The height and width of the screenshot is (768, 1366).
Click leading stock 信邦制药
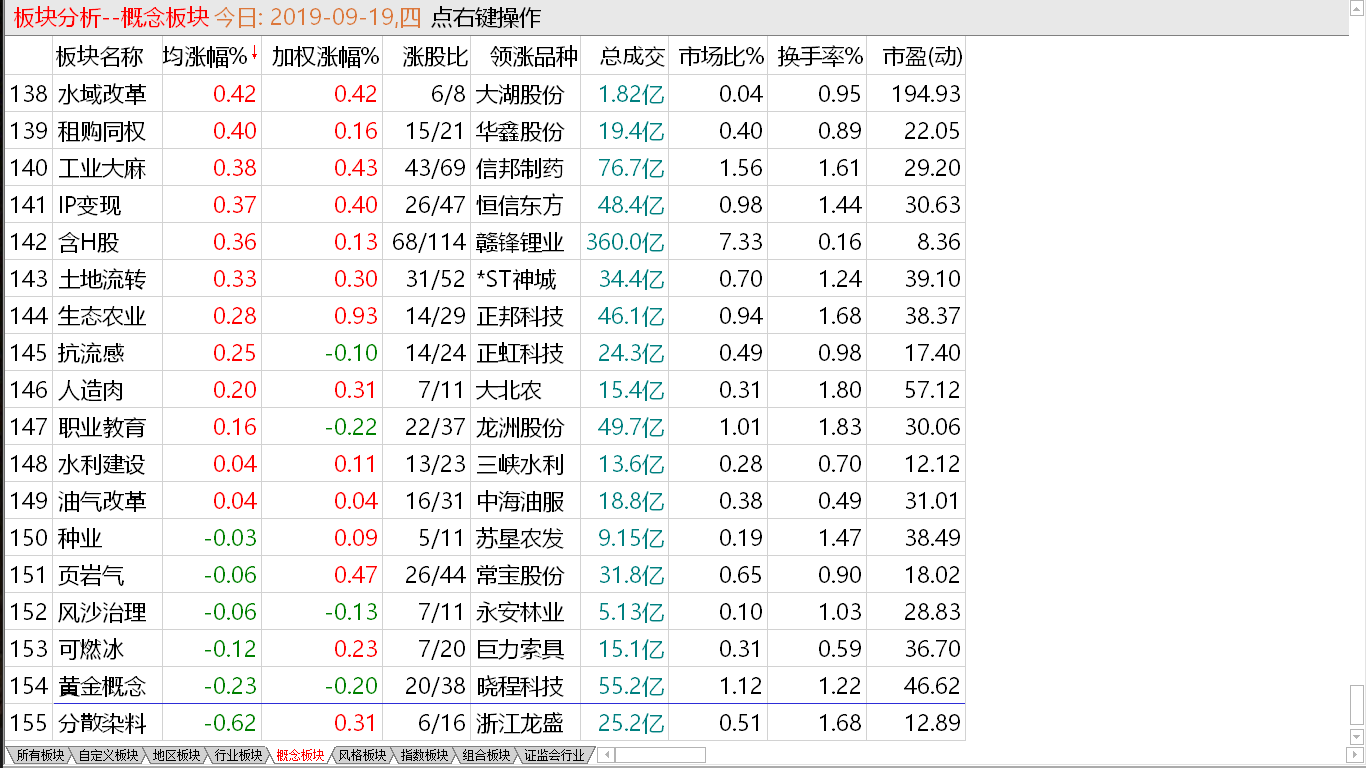pyautogui.click(x=520, y=168)
